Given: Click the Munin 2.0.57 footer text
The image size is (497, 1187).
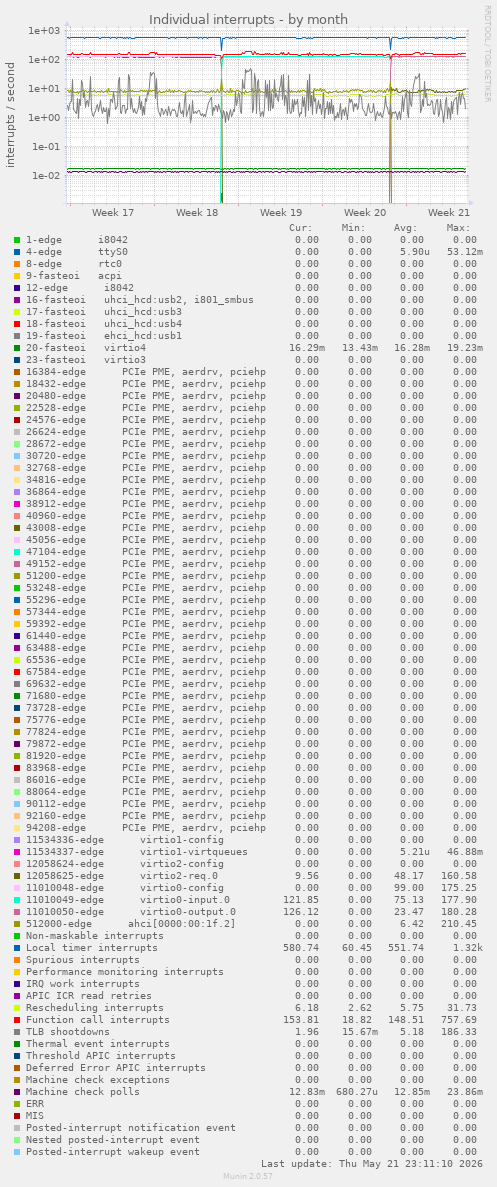Looking at the screenshot, I should (248, 1176).
